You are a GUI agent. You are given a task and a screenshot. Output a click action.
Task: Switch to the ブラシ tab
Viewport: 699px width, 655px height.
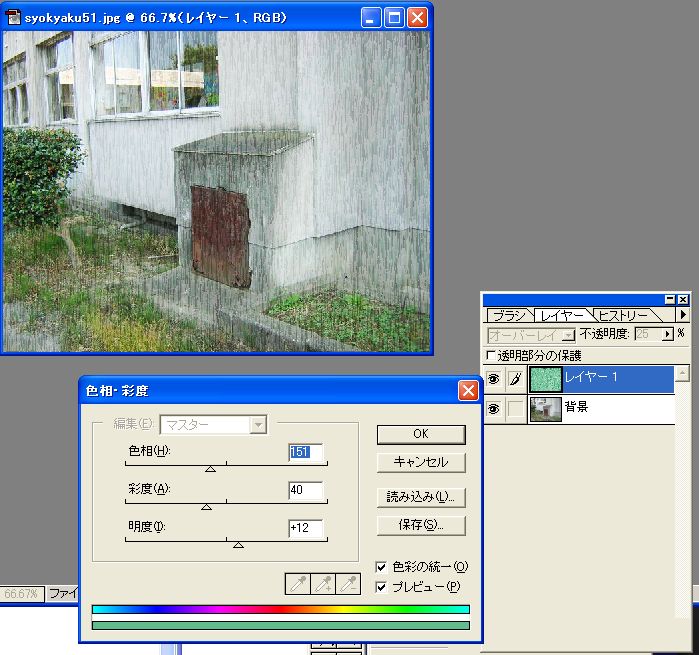509,315
